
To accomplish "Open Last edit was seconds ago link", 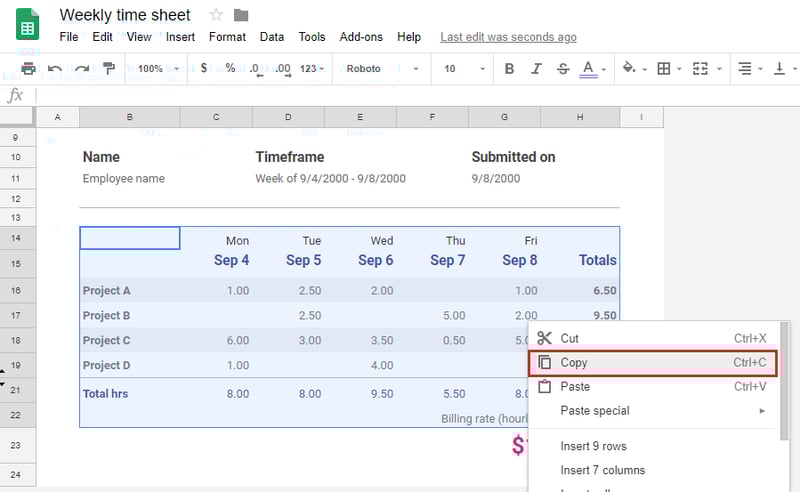I will click(508, 37).
